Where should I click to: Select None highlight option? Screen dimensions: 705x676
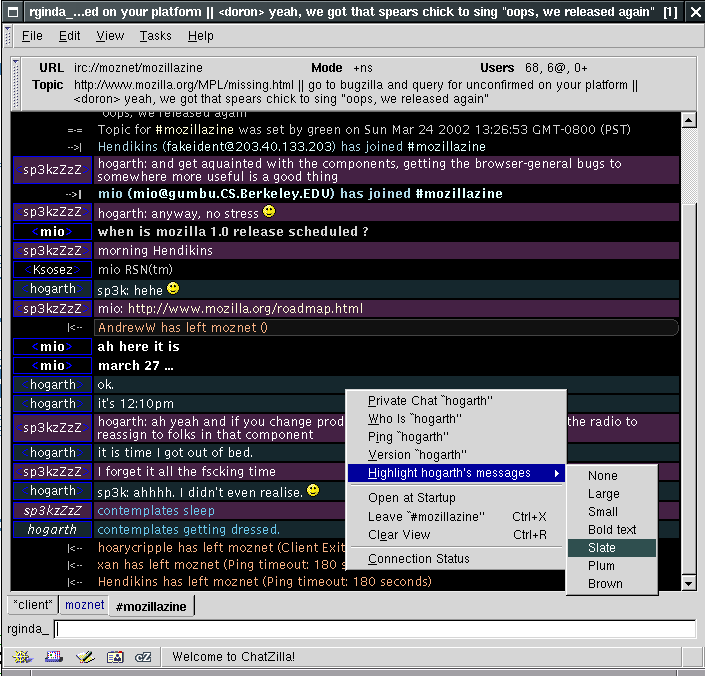612,476
